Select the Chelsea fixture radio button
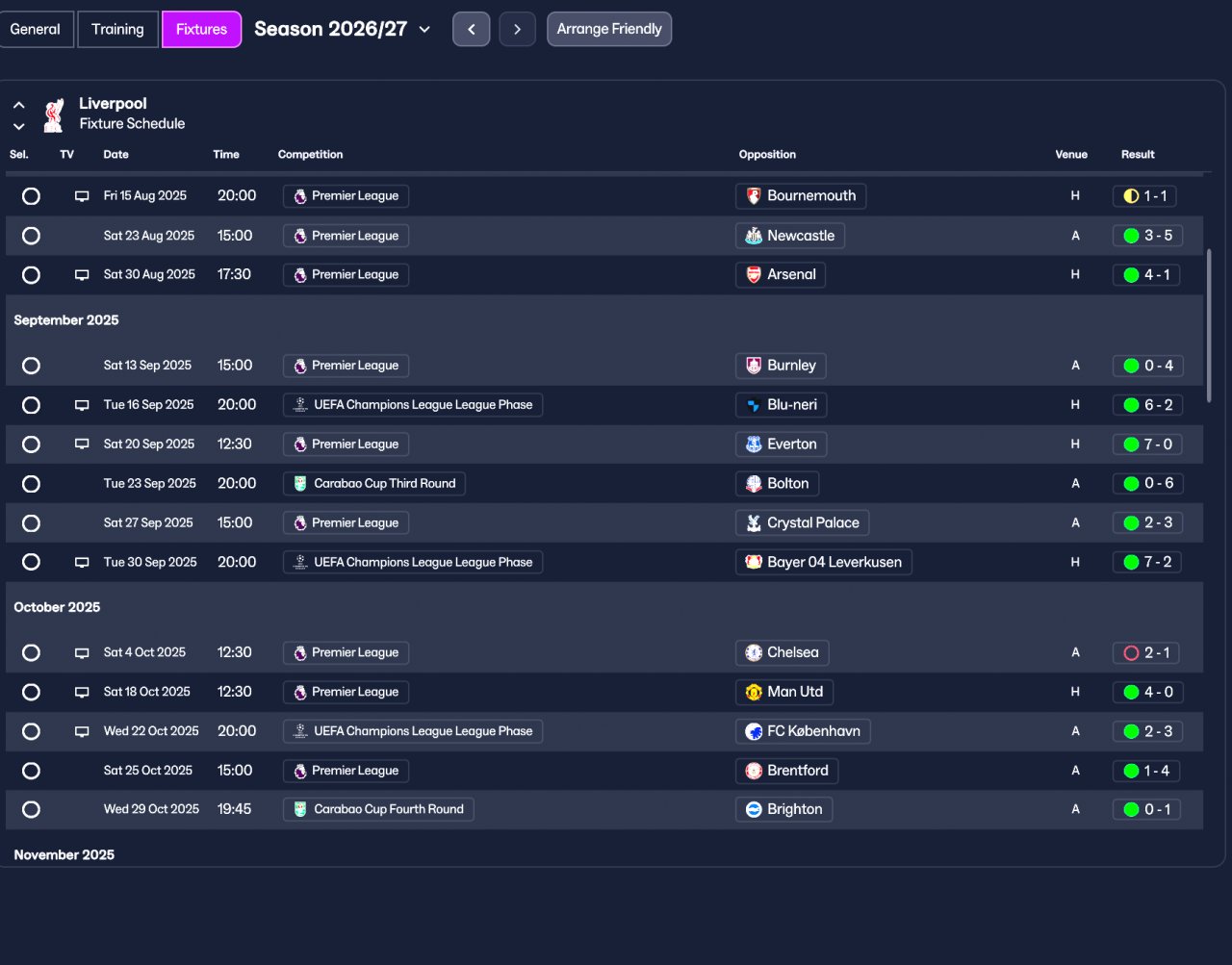 31,652
